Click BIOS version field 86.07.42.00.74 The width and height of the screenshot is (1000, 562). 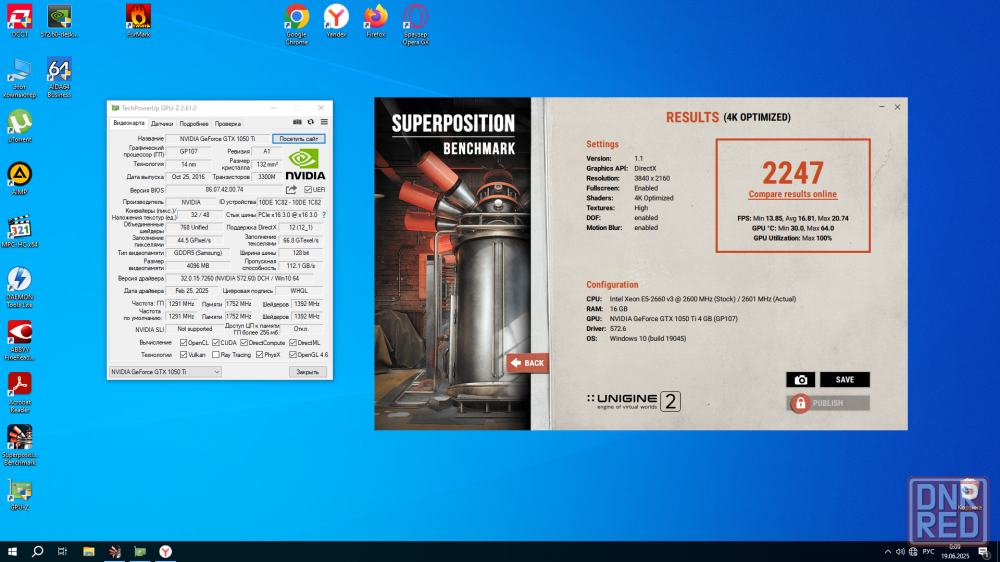click(x=224, y=189)
